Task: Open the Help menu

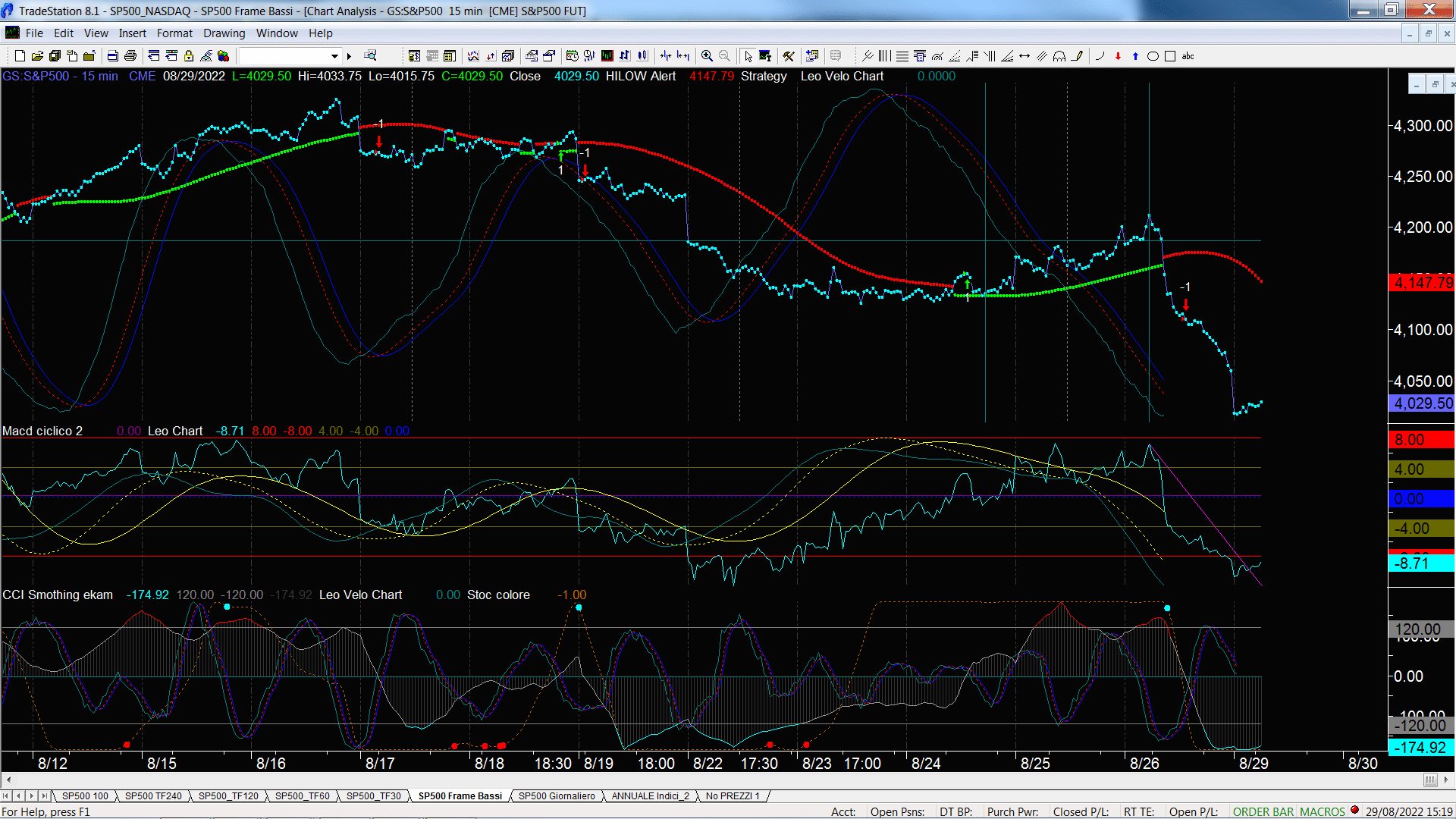Action: [x=321, y=33]
